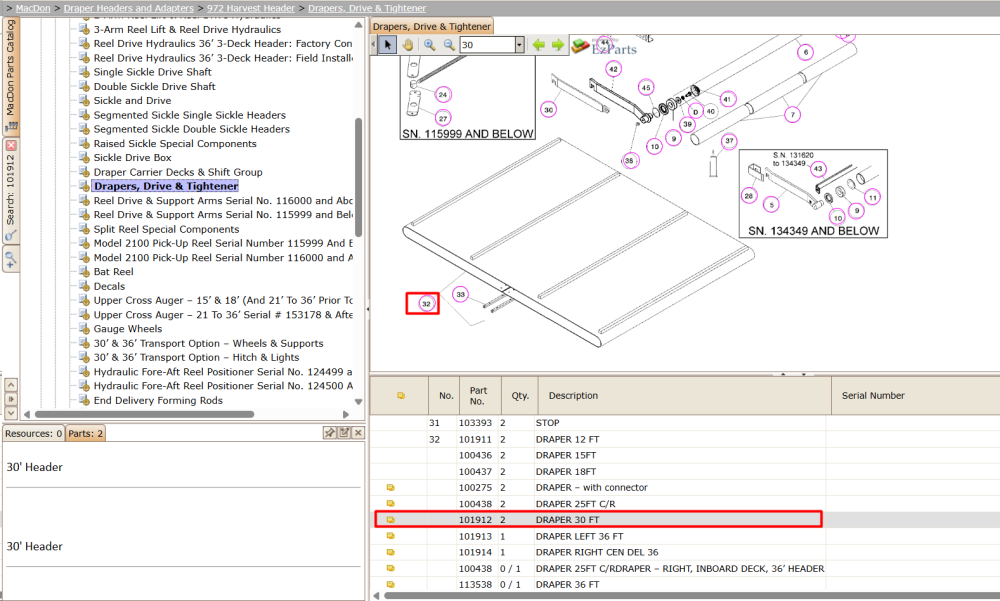The height and width of the screenshot is (601, 1000).
Task: Go to next page with green right arrow
Action: tap(558, 45)
